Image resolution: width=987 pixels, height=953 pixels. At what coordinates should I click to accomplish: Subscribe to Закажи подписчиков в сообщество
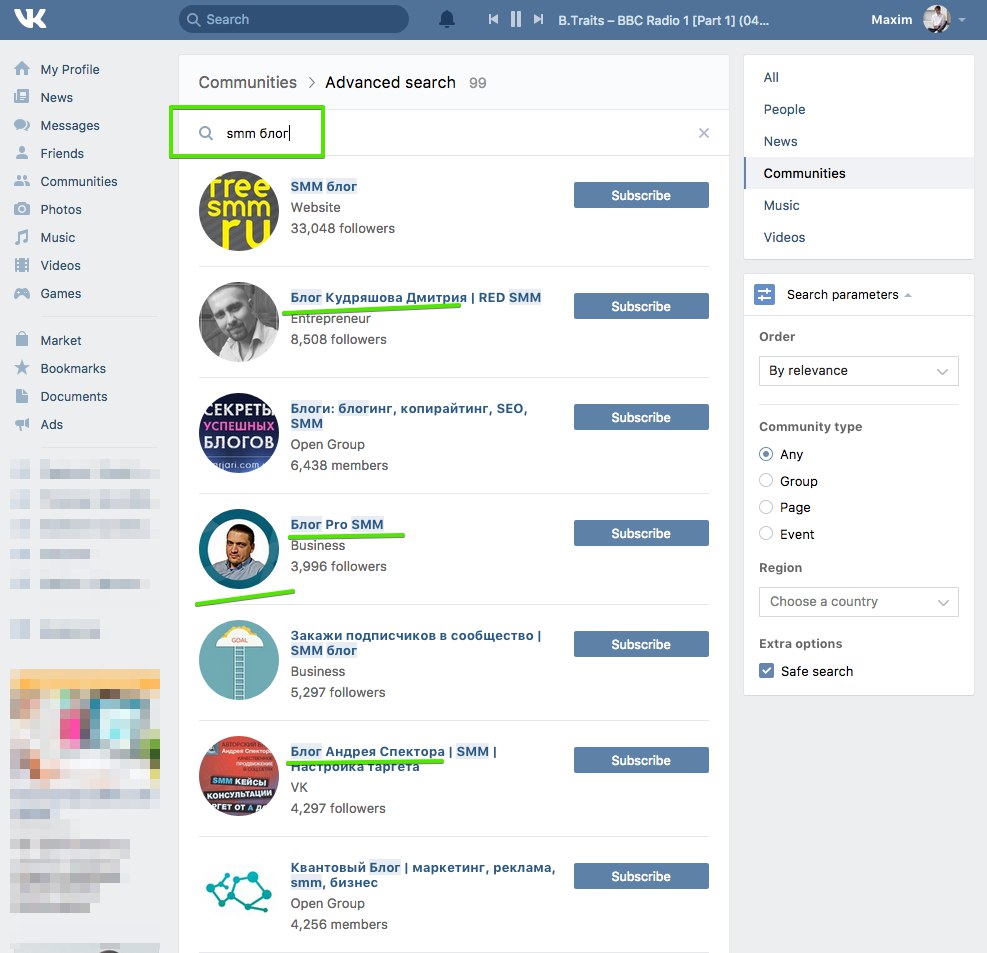pos(641,644)
